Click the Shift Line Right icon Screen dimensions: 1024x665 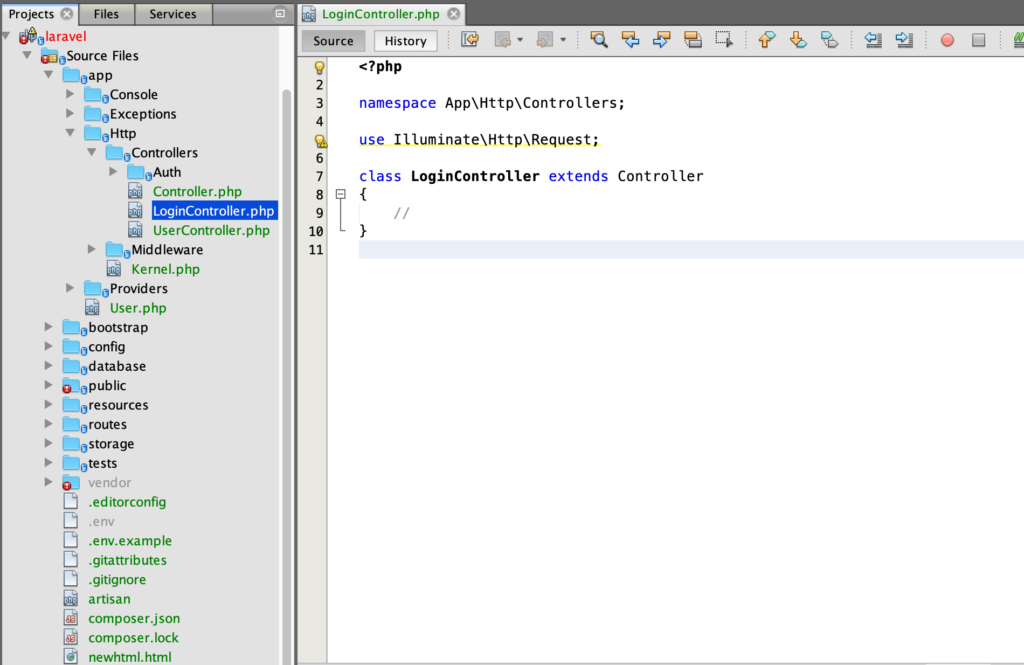[904, 40]
